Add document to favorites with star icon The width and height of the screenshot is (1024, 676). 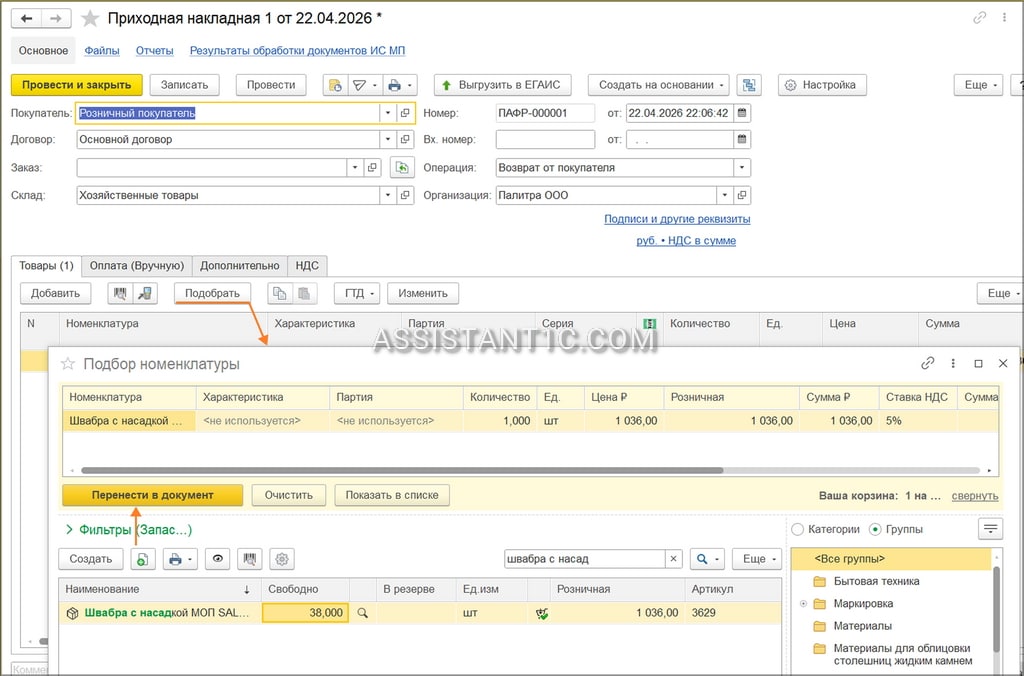pyautogui.click(x=89, y=19)
